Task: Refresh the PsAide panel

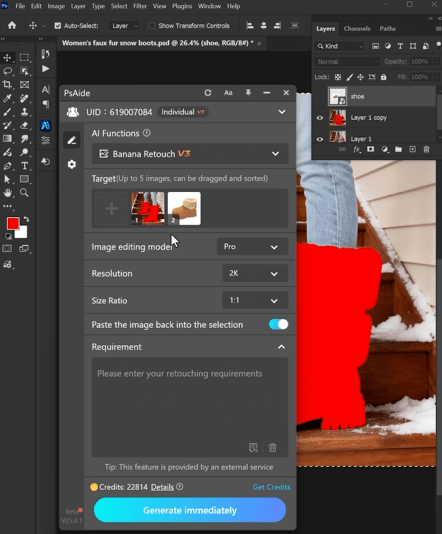Action: coord(208,93)
